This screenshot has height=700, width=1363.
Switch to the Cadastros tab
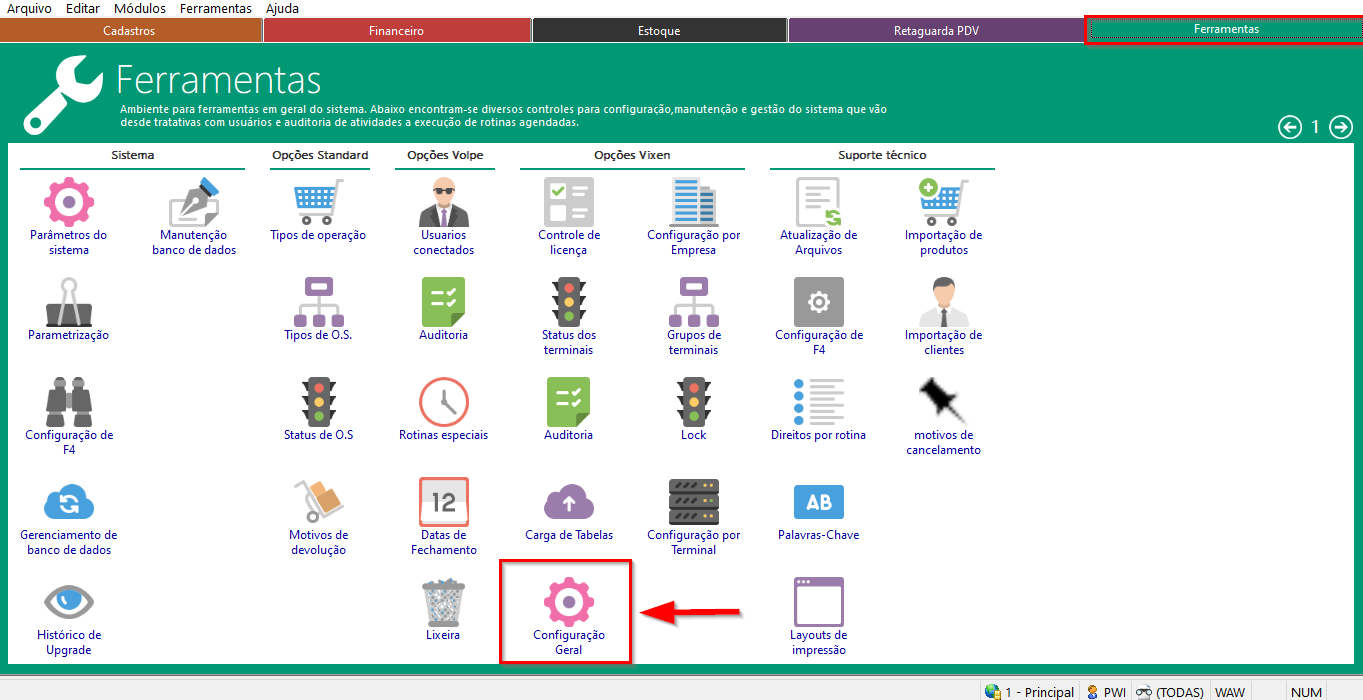coord(130,31)
